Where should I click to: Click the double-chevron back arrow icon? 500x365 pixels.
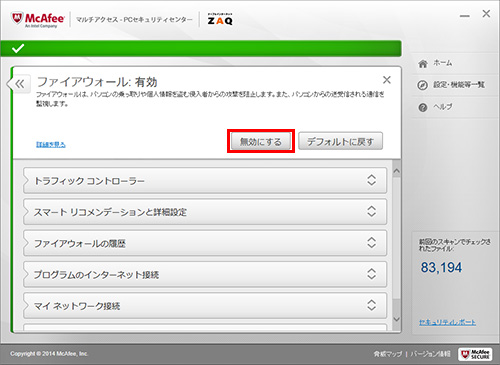point(20,84)
